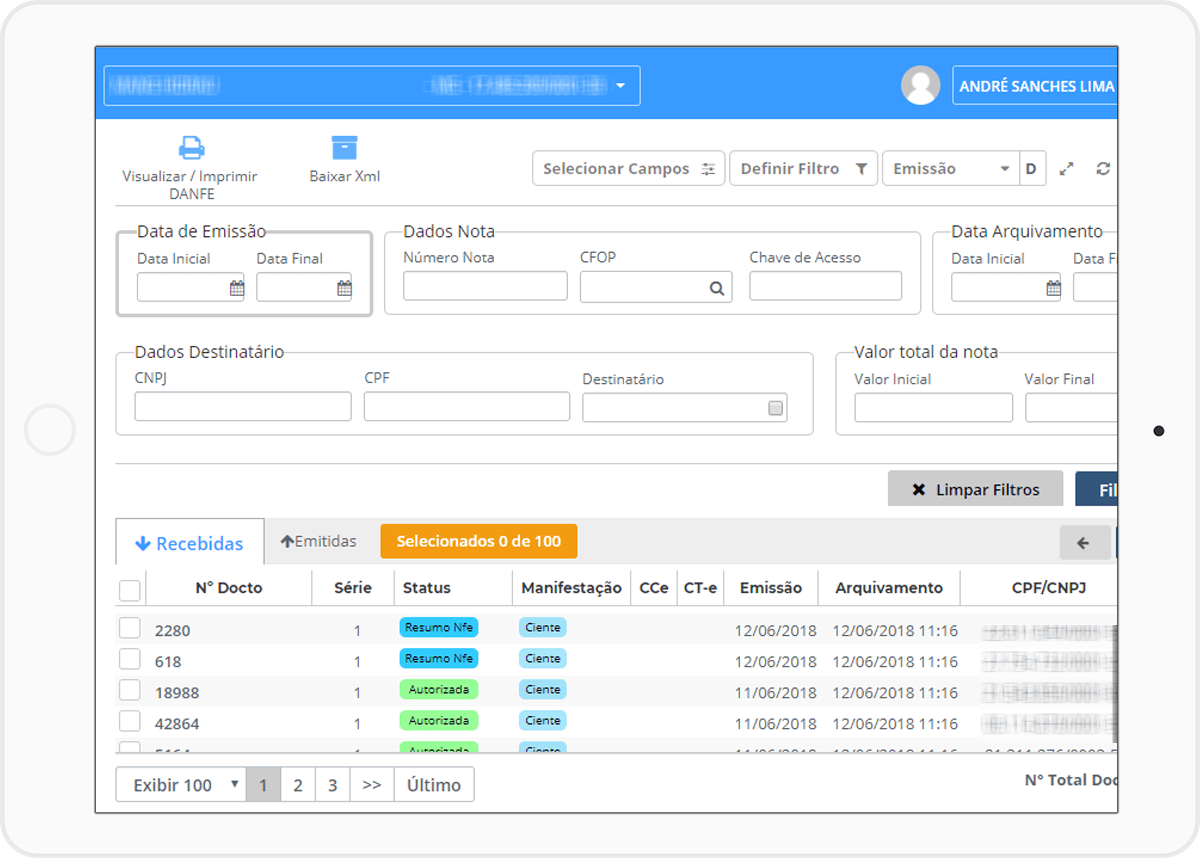This screenshot has height=858, width=1200.
Task: Switch to the Emitidas tab
Action: click(319, 542)
